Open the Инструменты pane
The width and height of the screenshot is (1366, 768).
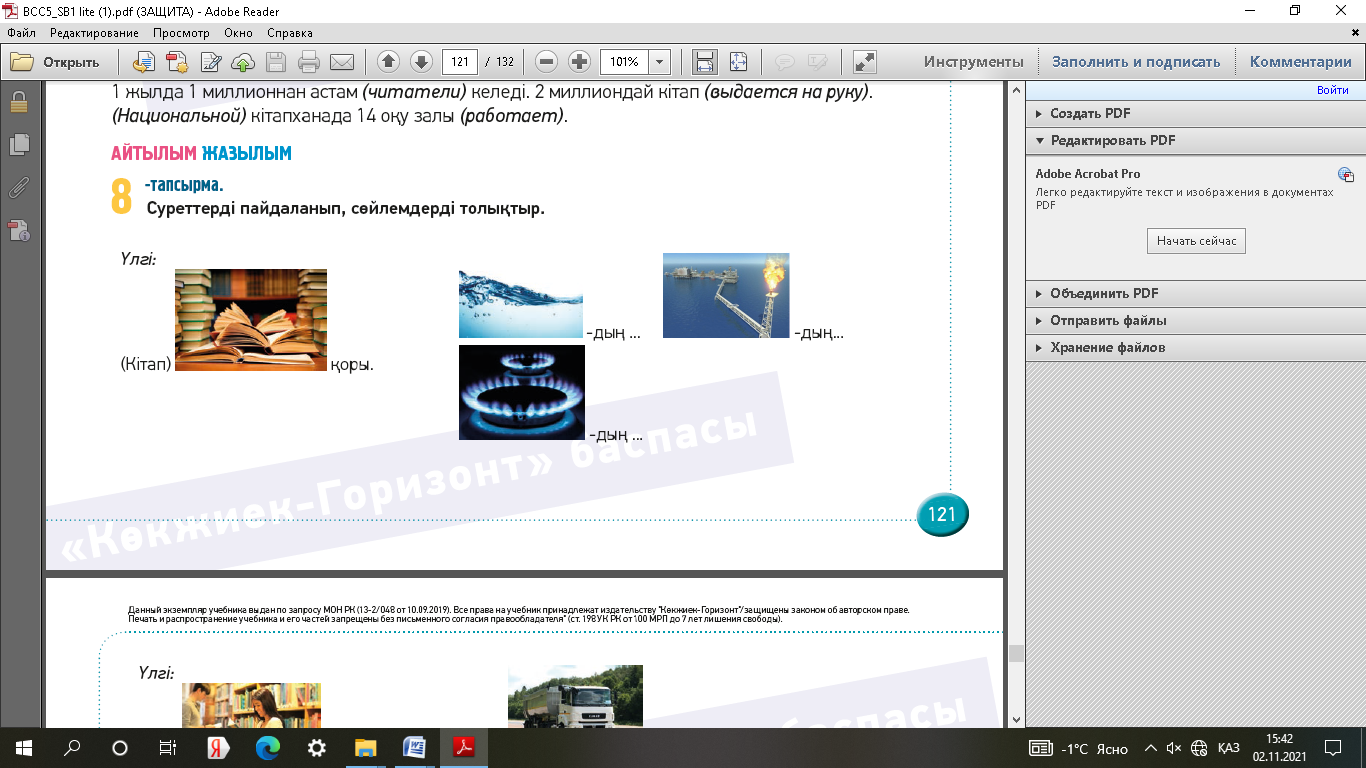974,62
